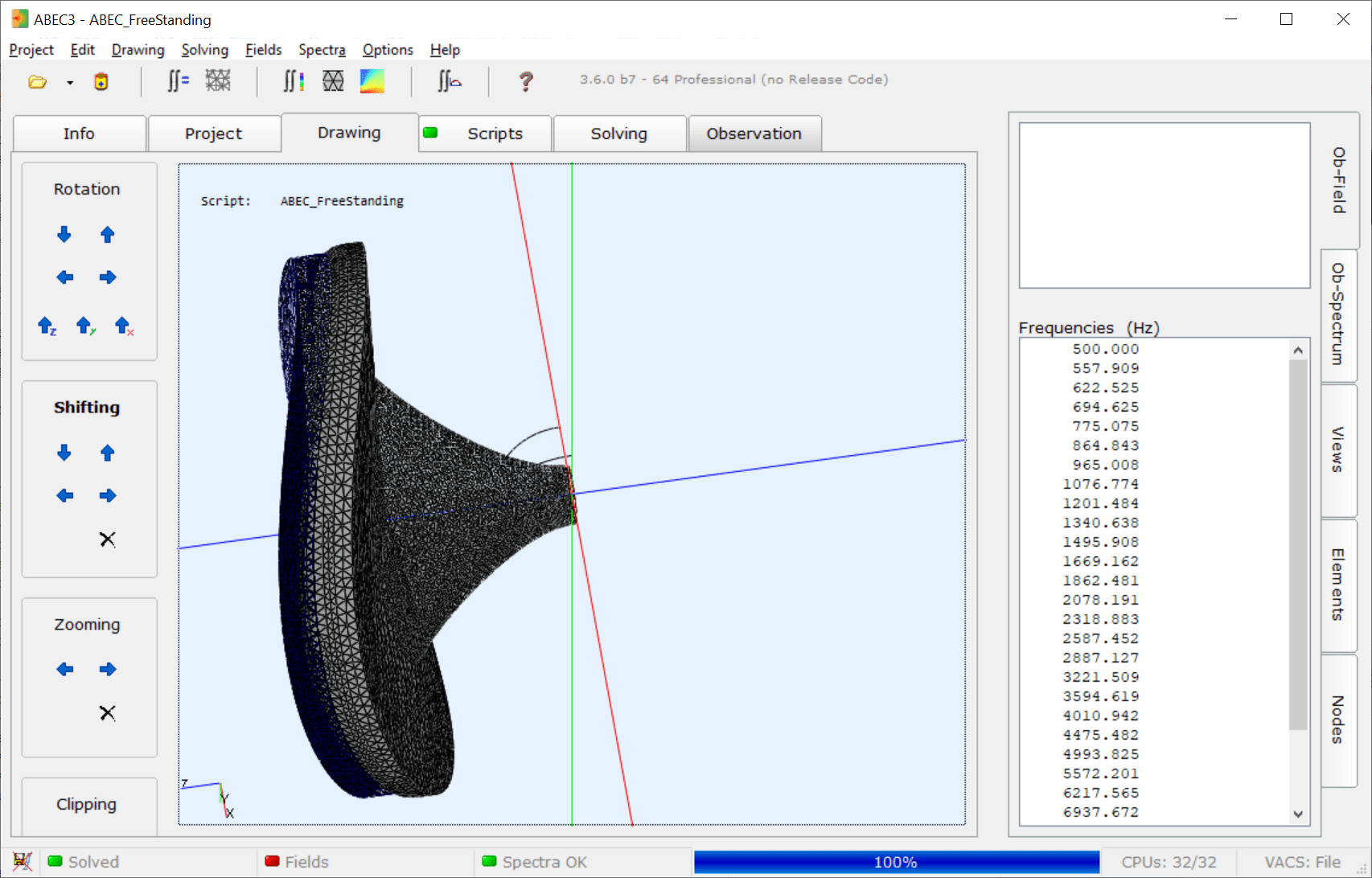Zoom in with Zooming right arrow
The width and height of the screenshot is (1372, 878).
(x=108, y=669)
